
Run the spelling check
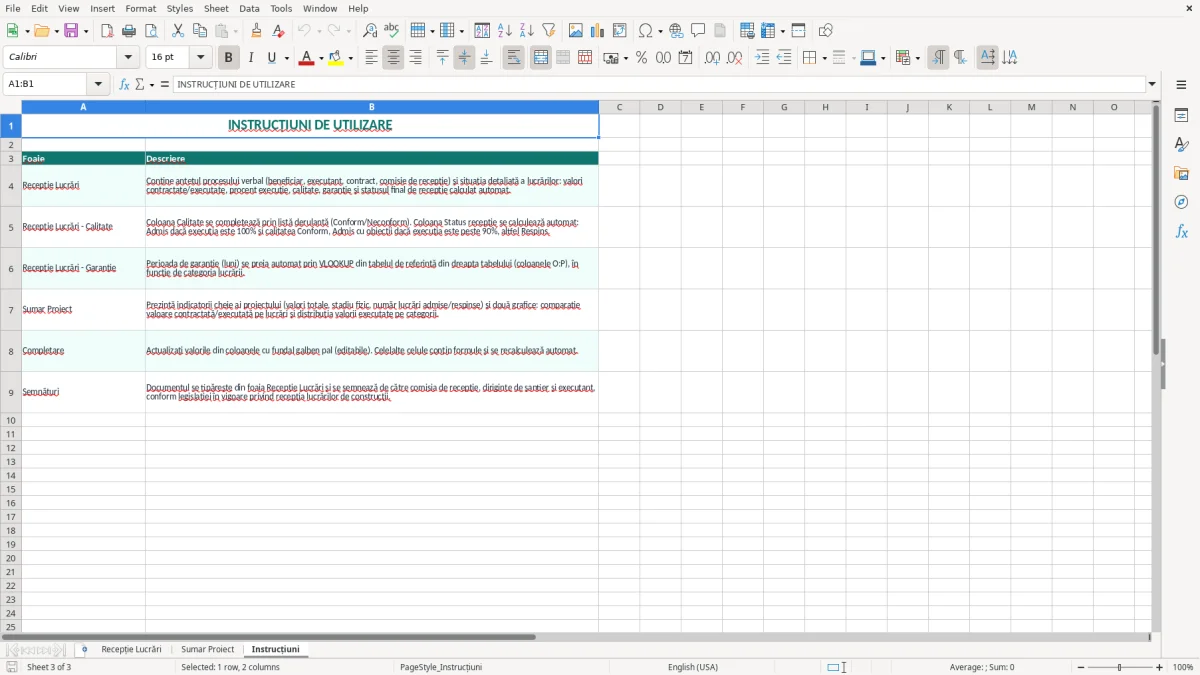point(392,31)
